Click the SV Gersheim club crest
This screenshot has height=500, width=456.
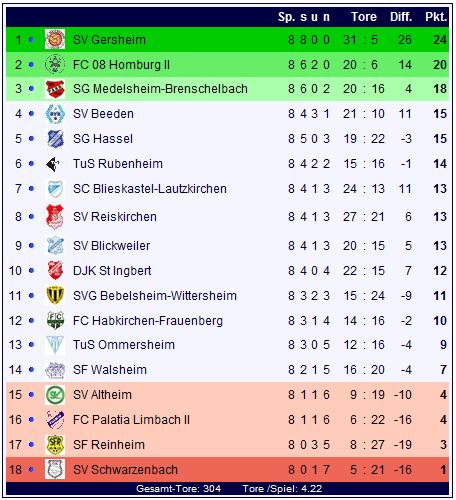pyautogui.click(x=55, y=39)
